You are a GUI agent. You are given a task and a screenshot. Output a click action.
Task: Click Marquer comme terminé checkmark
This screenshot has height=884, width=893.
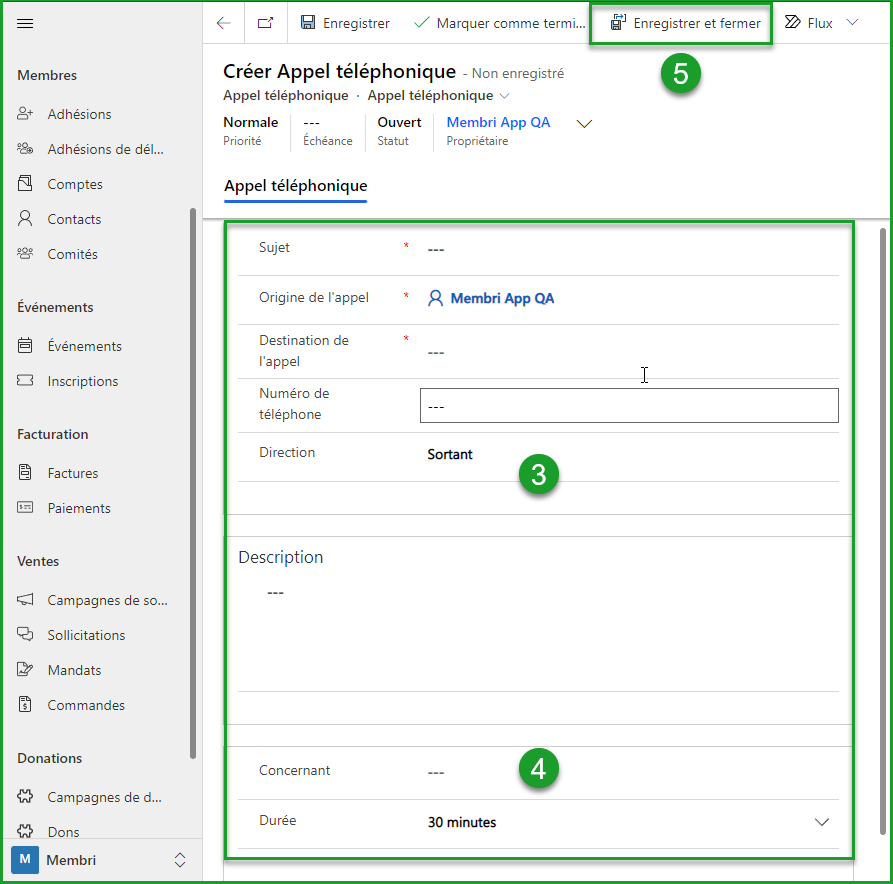pyautogui.click(x=422, y=23)
